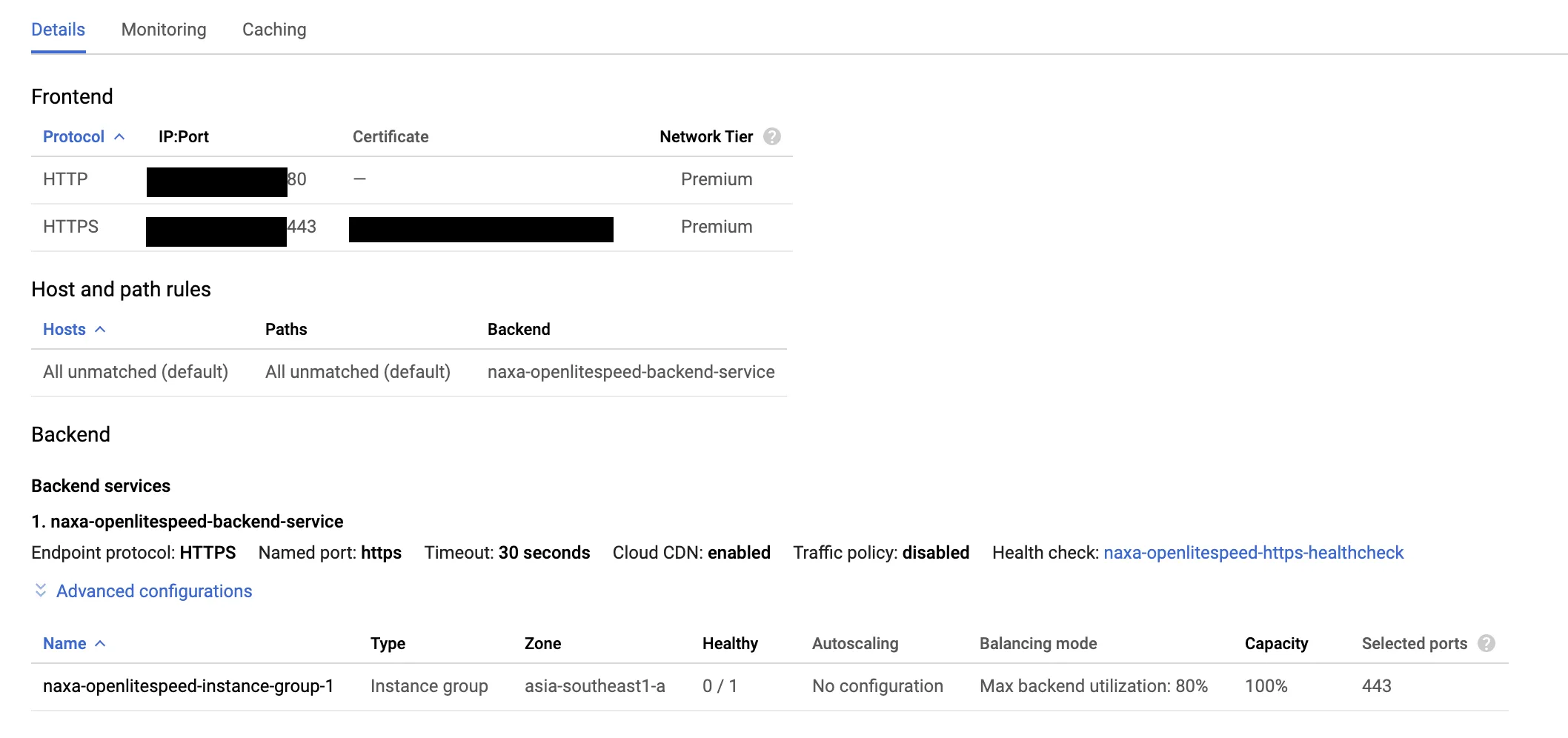Screen dimensions: 1568x738
Task: Open the Caching tab
Action: 274,30
